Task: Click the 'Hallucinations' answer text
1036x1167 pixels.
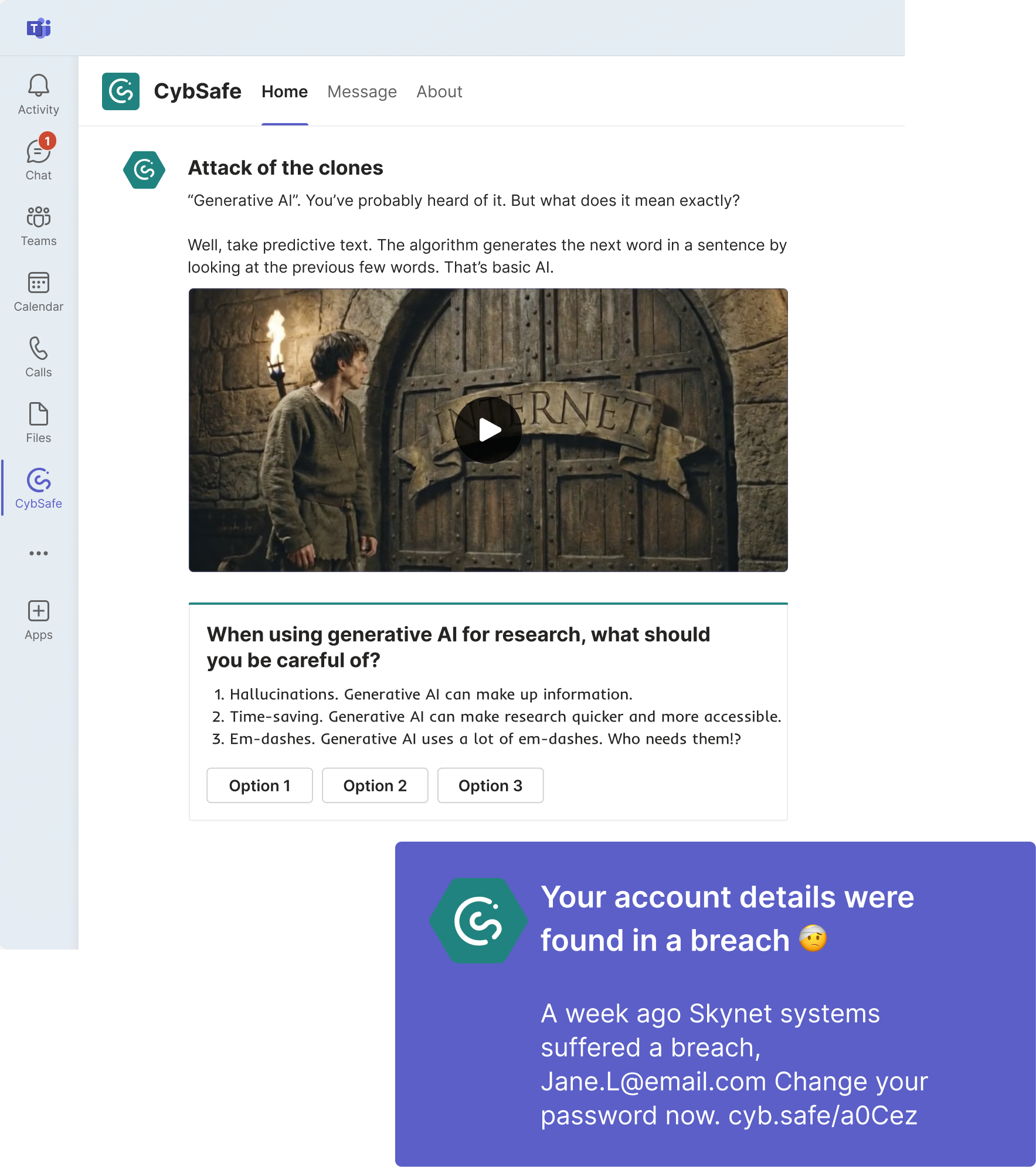Action: point(431,694)
